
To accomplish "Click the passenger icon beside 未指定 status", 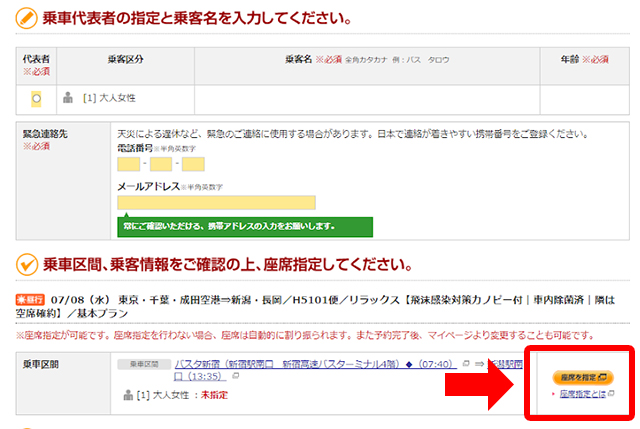I will click(127, 396).
